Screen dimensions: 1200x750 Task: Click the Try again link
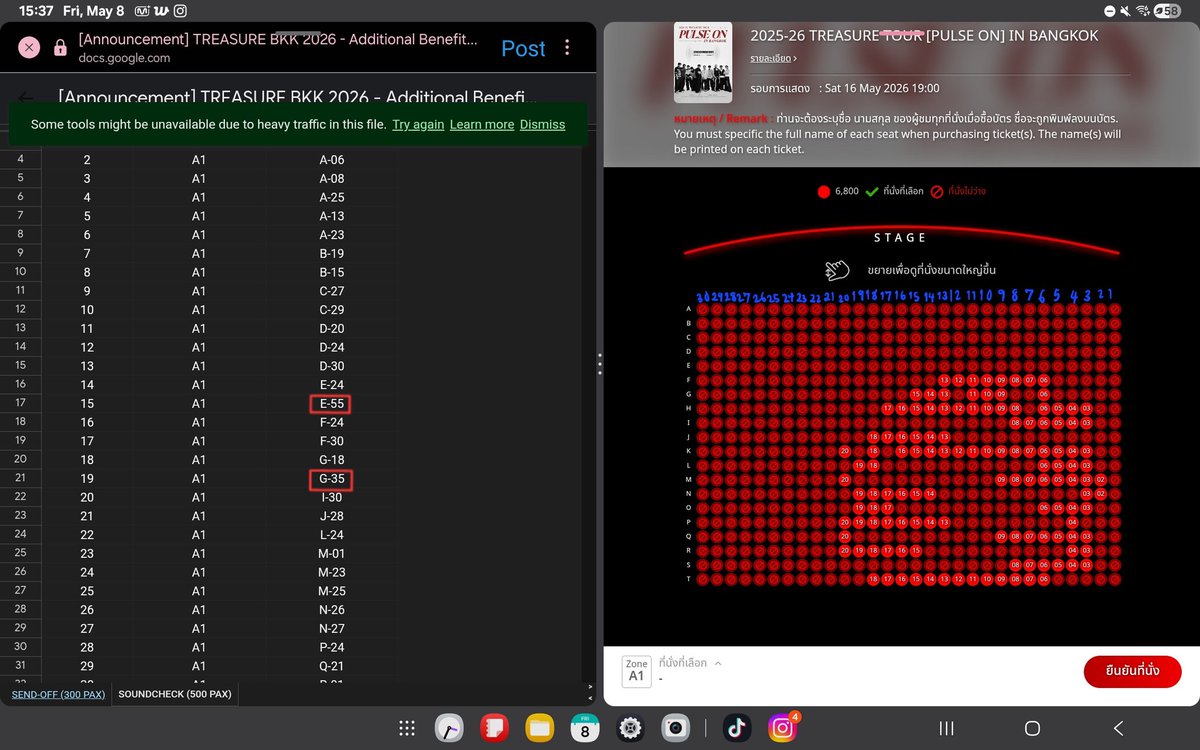[418, 125]
